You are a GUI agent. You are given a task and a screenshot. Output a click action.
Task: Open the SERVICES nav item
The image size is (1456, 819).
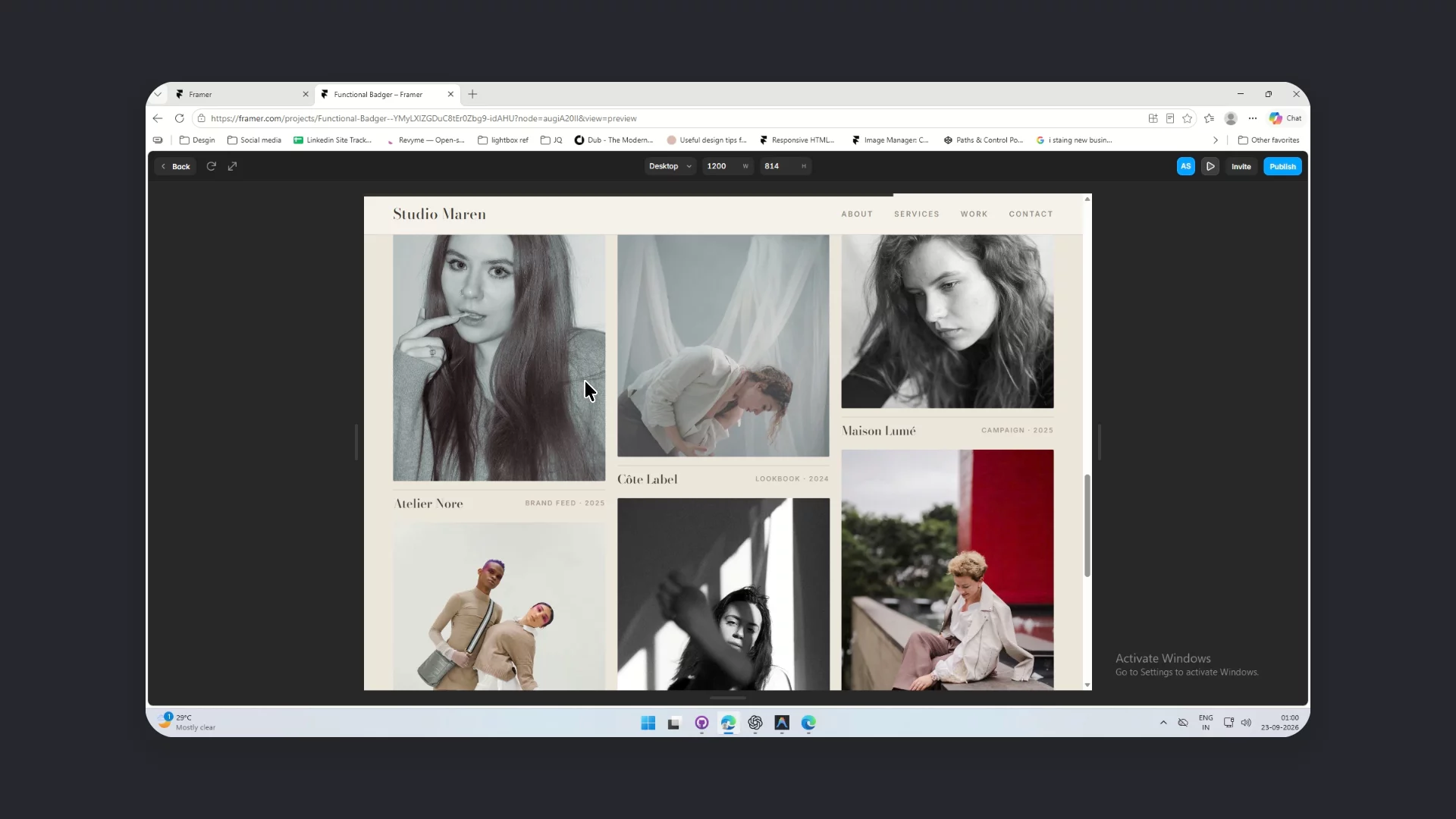coord(916,214)
